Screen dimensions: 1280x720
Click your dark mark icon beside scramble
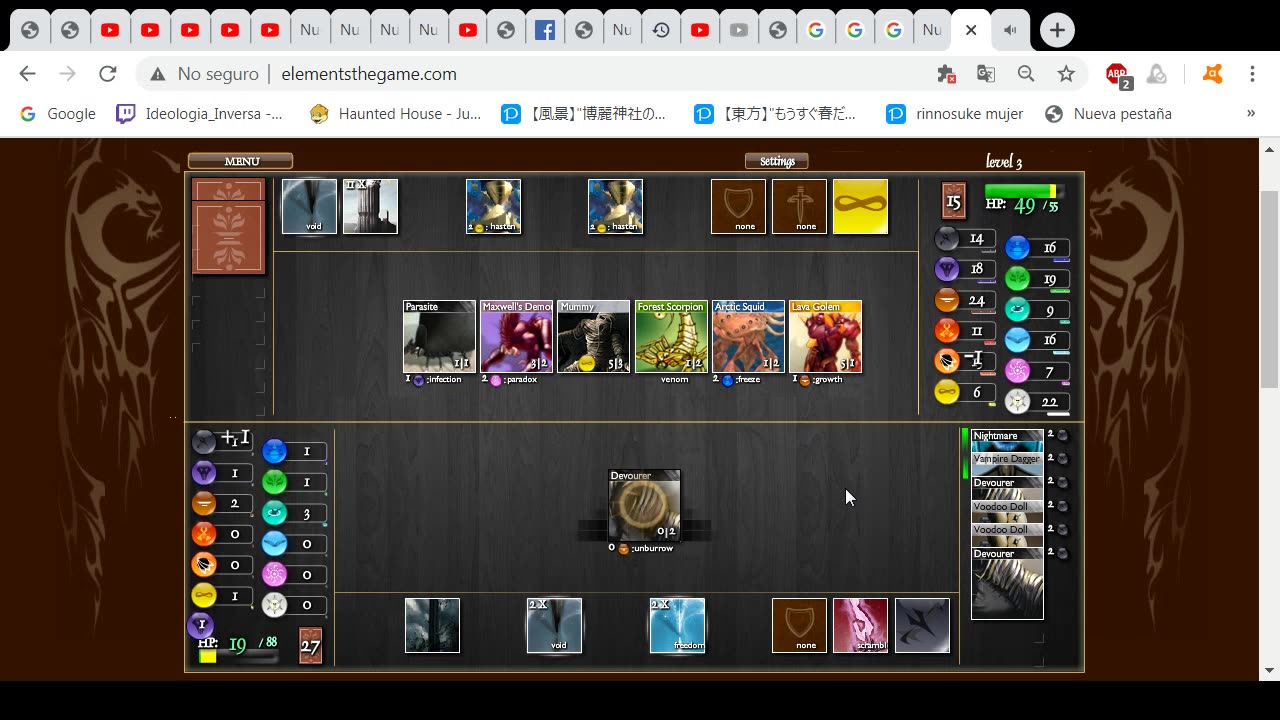pyautogui.click(x=922, y=625)
